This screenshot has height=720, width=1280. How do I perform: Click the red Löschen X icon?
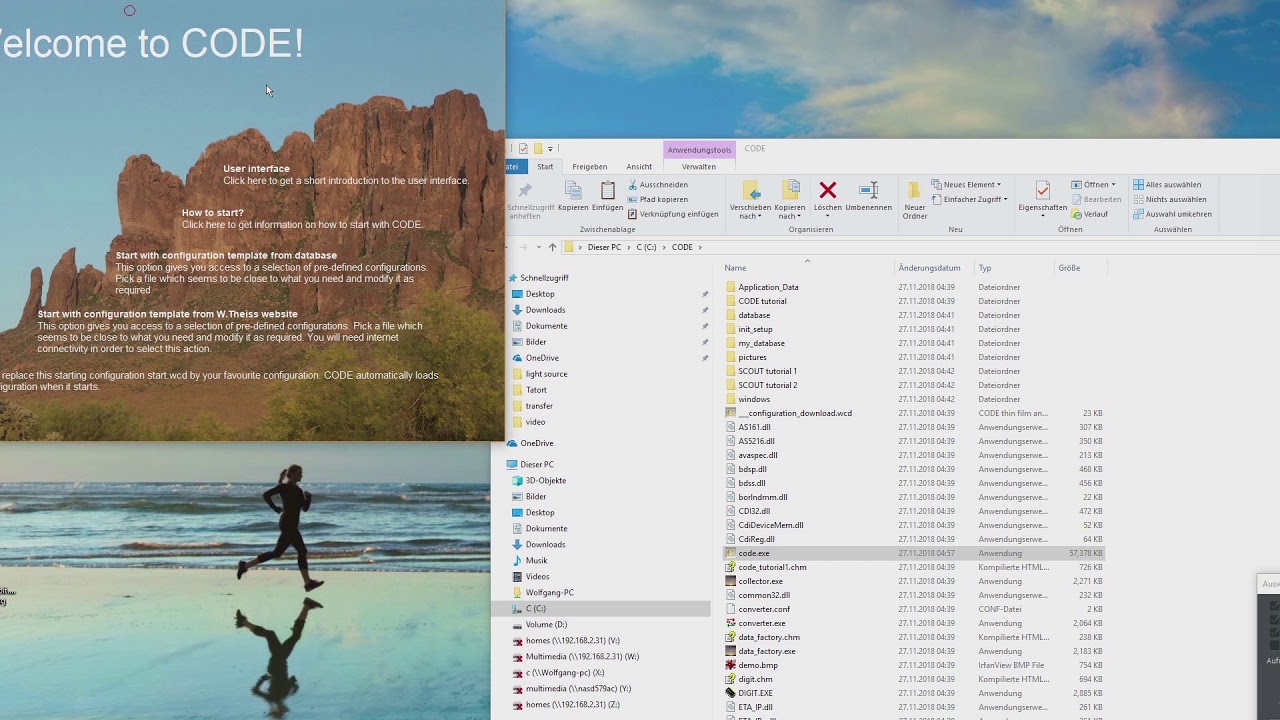[828, 190]
